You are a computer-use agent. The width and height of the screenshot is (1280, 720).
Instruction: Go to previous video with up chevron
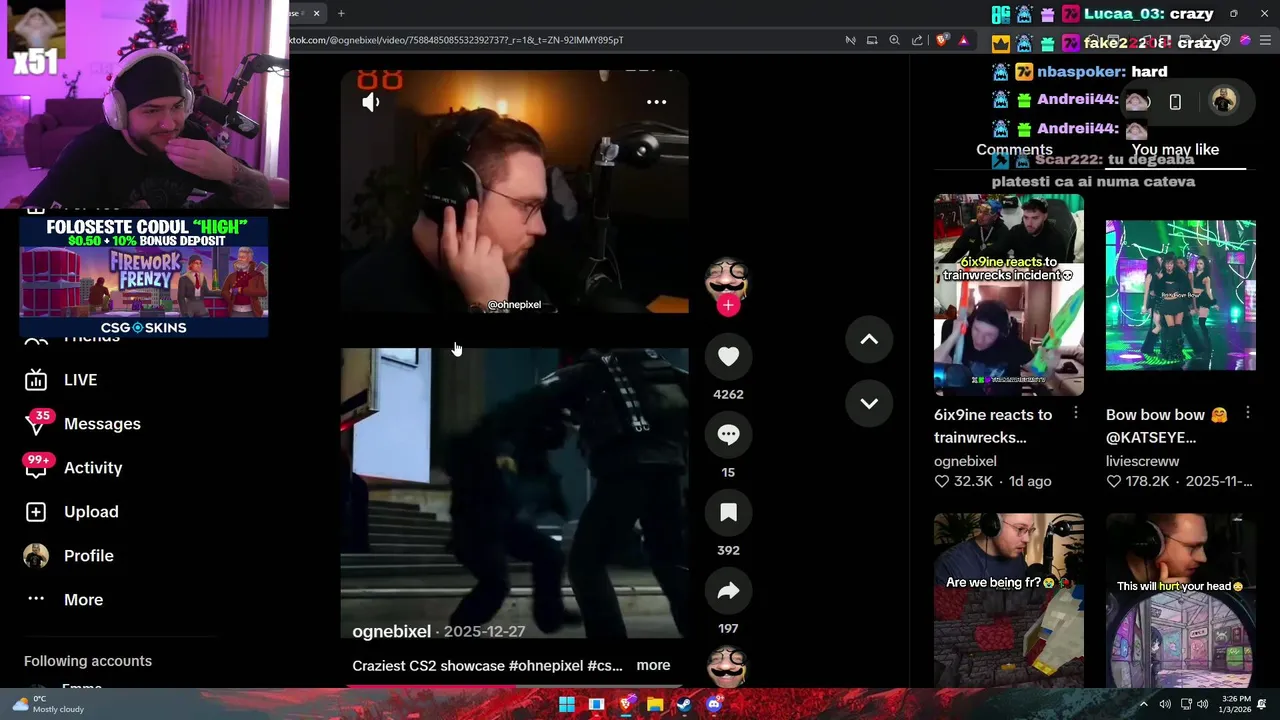coord(869,340)
